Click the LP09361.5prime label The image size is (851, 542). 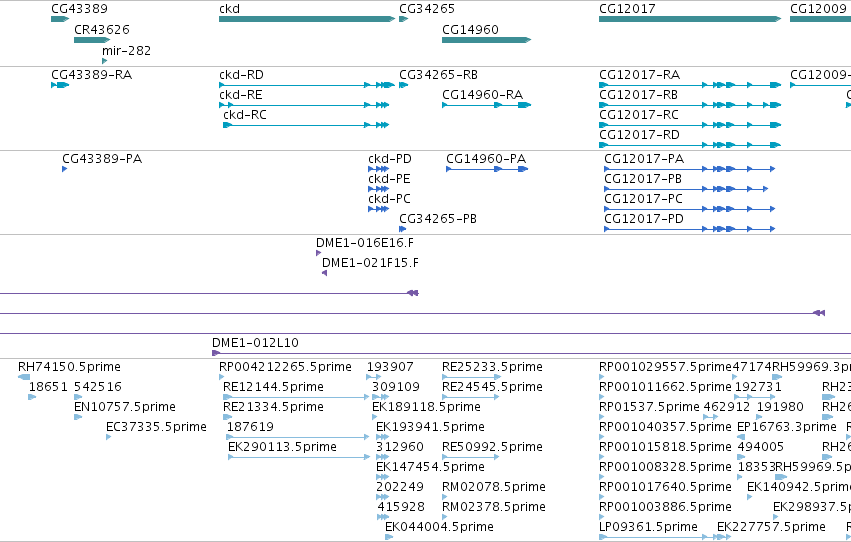pos(649,527)
